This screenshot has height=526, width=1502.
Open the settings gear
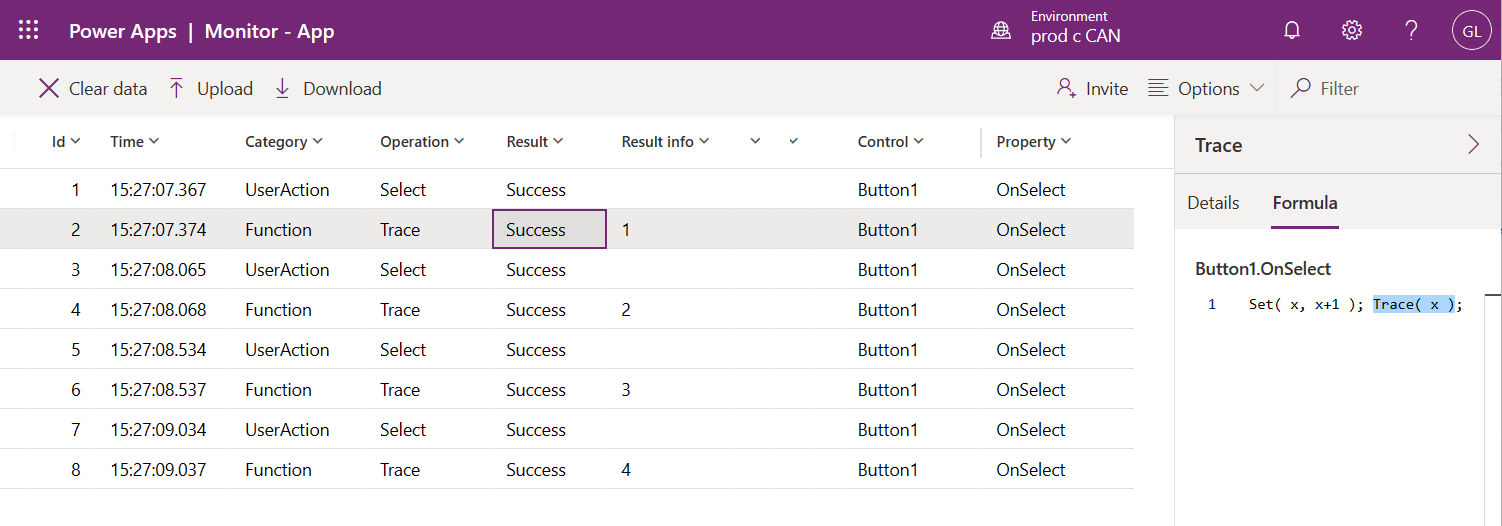coord(1352,30)
